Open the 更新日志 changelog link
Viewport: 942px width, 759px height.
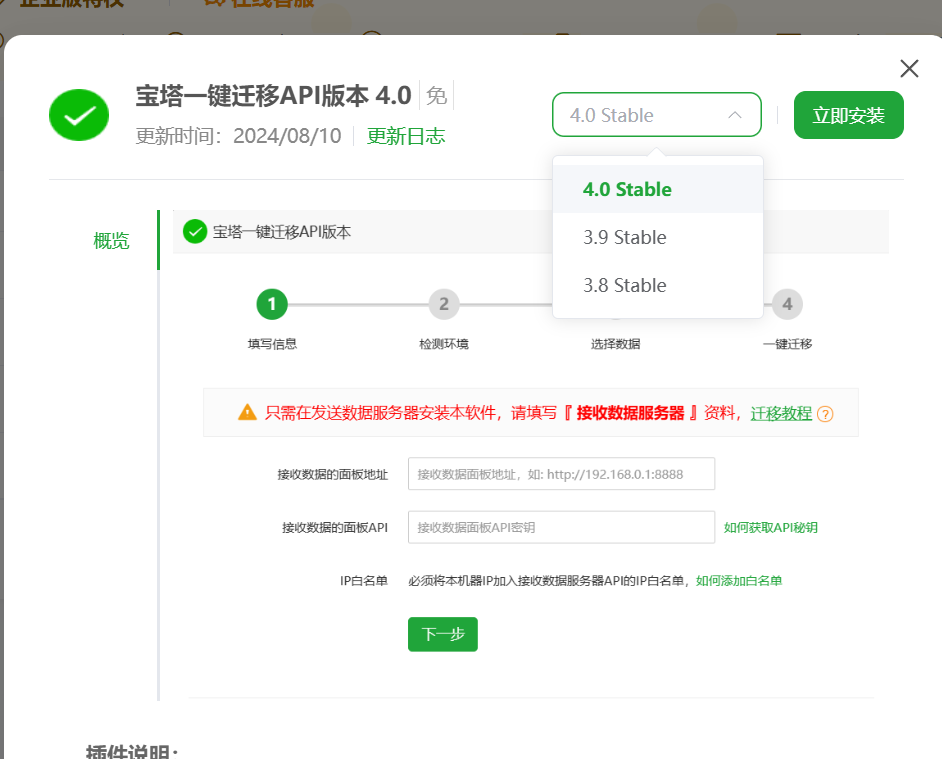406,134
